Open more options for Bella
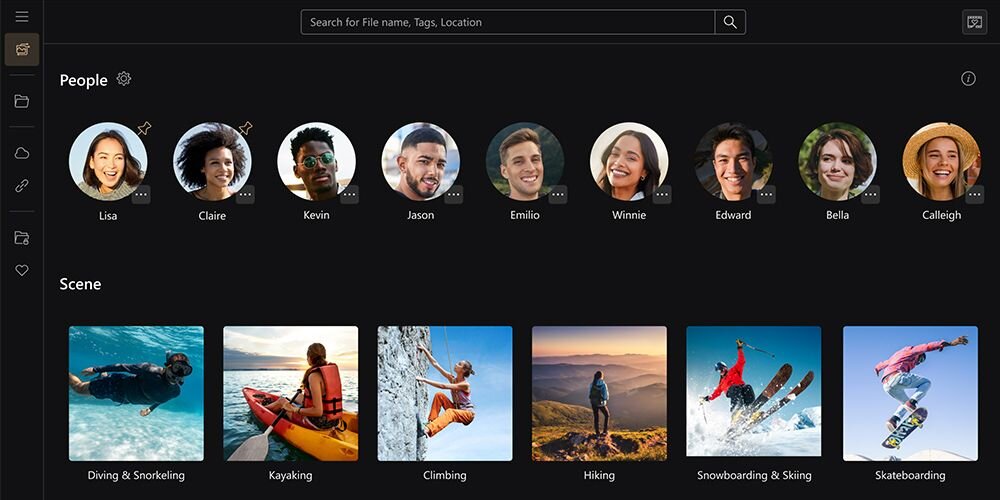This screenshot has height=500, width=1000. (871, 195)
